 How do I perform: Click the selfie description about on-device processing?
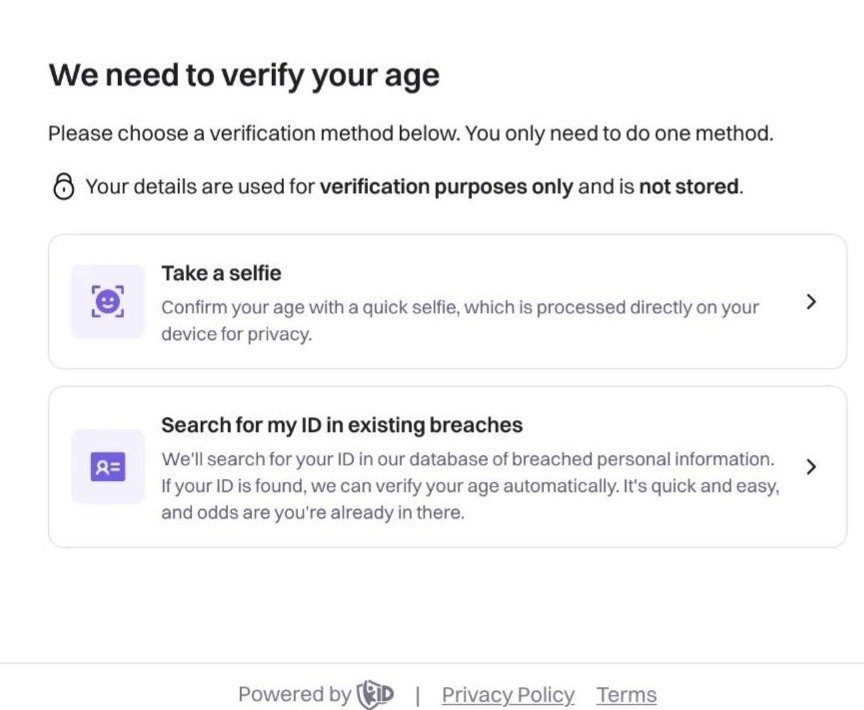point(460,320)
